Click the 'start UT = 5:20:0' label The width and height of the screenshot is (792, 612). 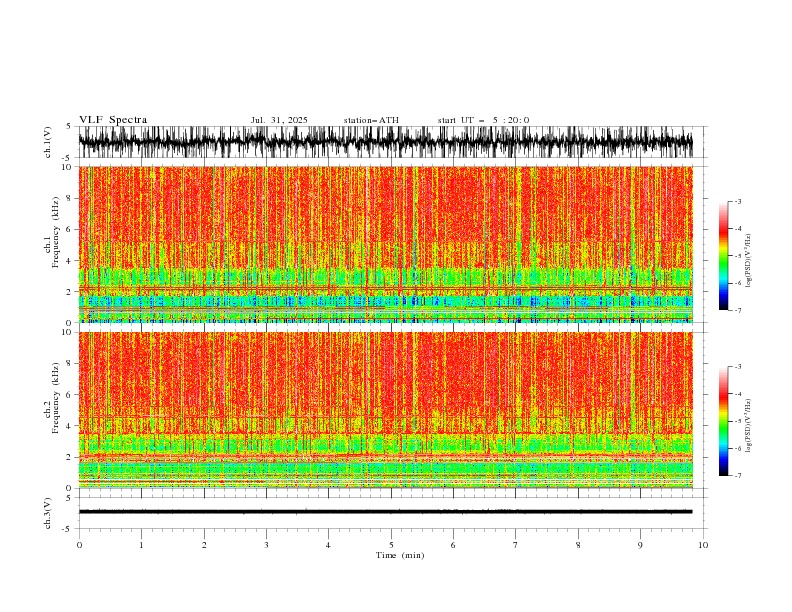click(483, 120)
